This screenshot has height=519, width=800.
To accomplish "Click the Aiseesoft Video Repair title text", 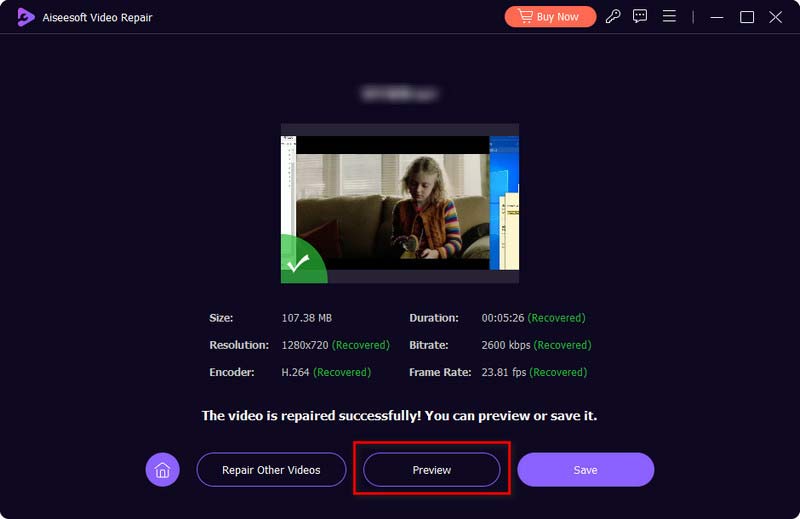I will point(97,17).
